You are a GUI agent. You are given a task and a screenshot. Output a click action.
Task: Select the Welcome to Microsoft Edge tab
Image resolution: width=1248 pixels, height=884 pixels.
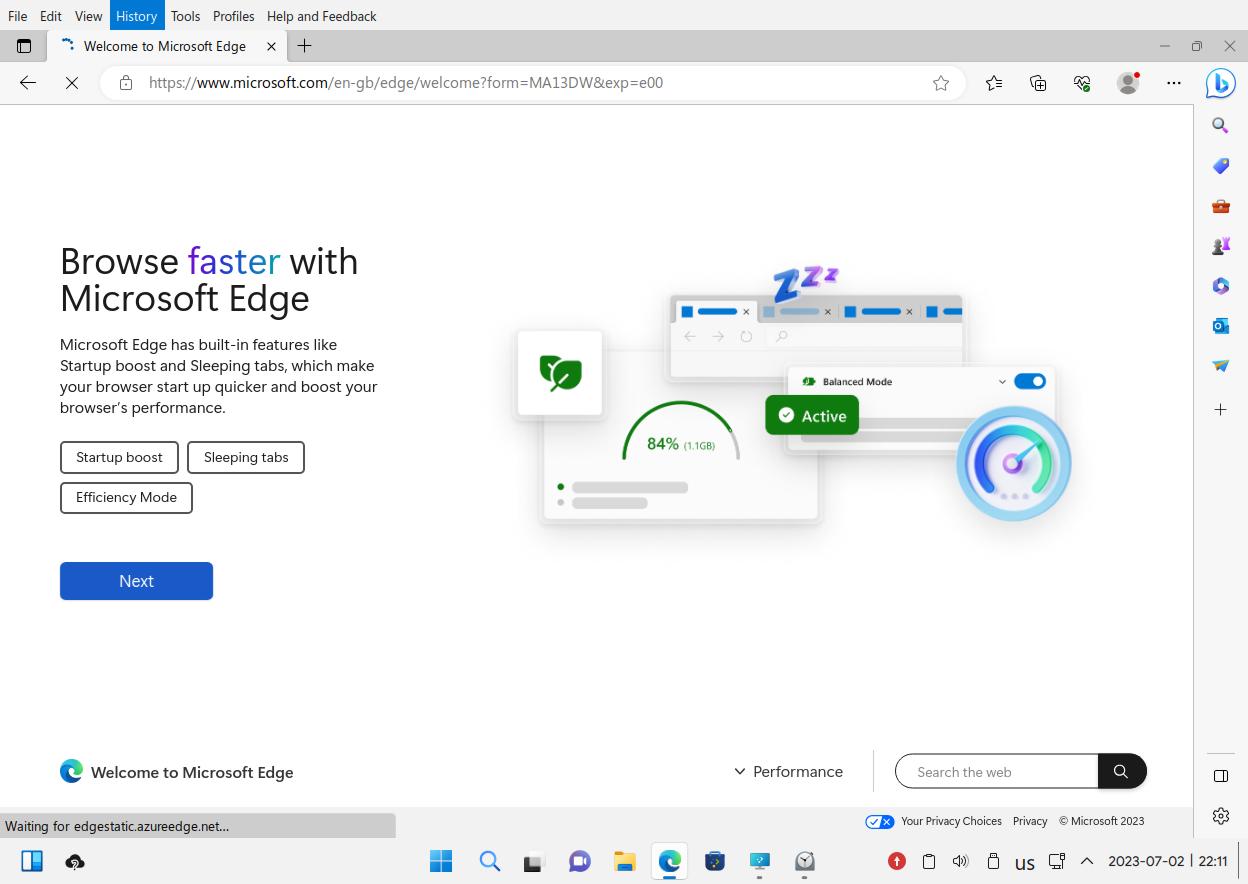(165, 46)
